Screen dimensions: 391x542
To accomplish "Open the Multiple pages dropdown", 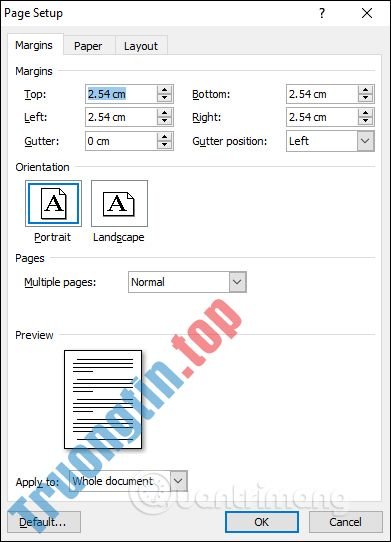I will click(187, 282).
